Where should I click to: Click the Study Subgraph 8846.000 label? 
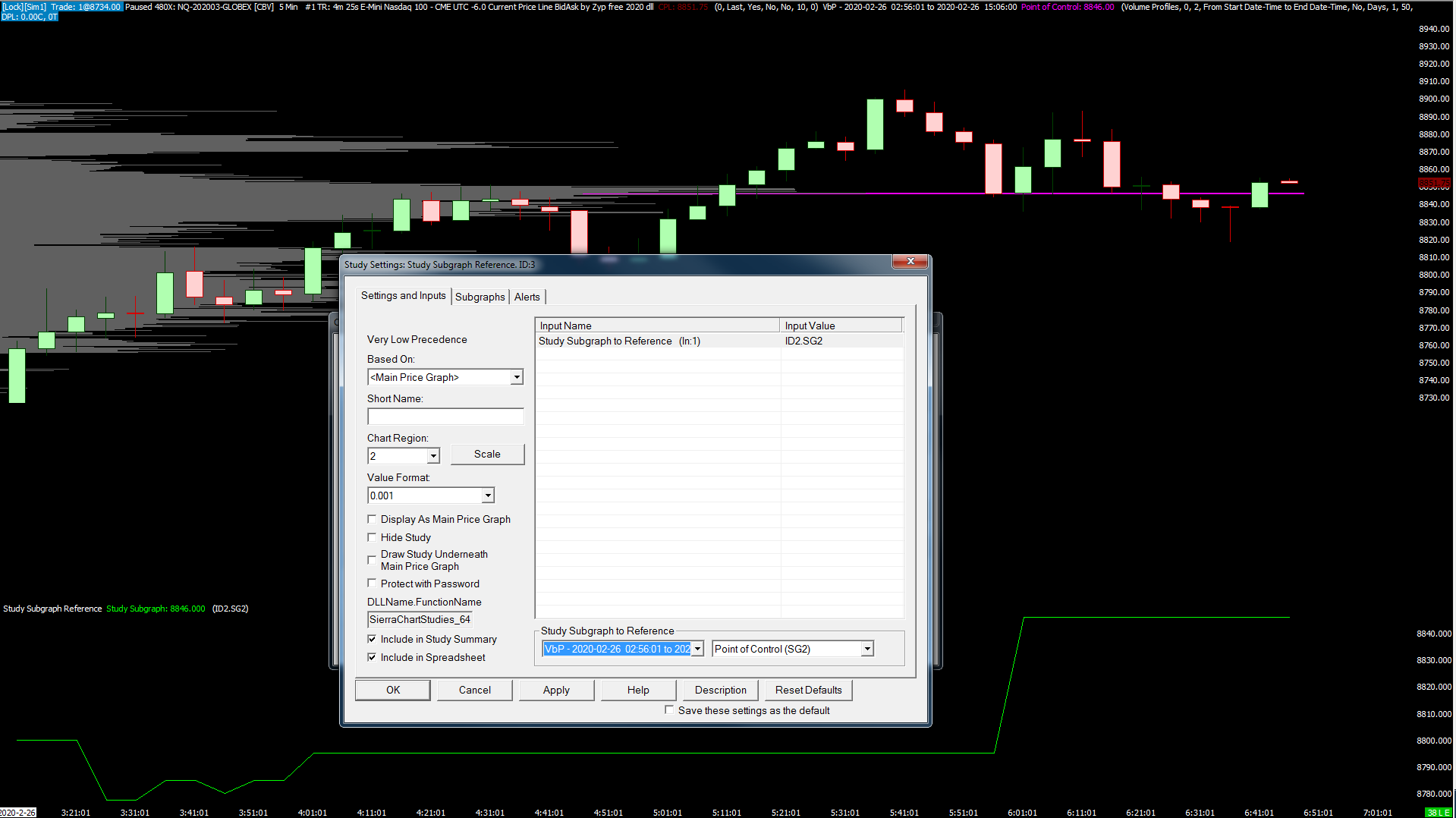156,609
